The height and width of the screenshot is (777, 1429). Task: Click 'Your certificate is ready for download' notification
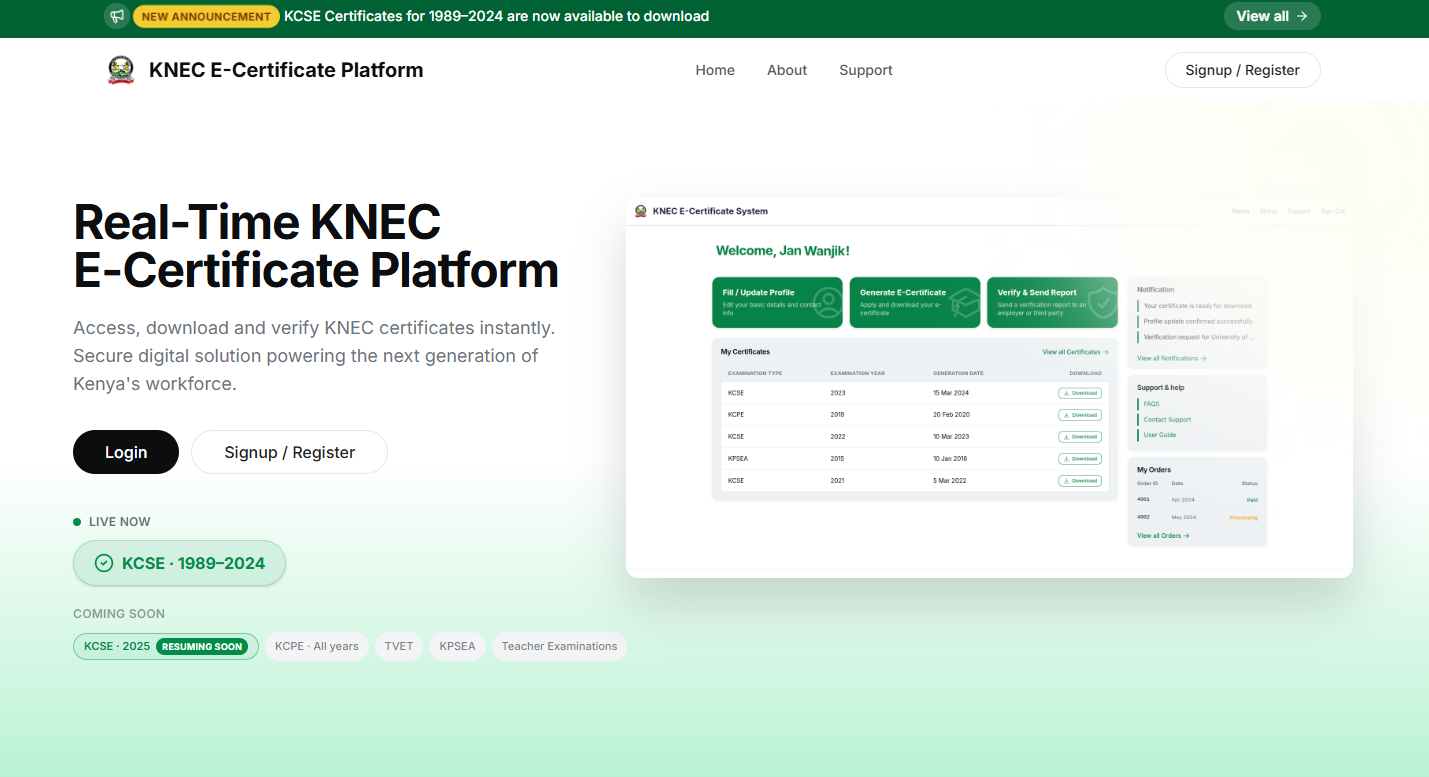(1198, 306)
